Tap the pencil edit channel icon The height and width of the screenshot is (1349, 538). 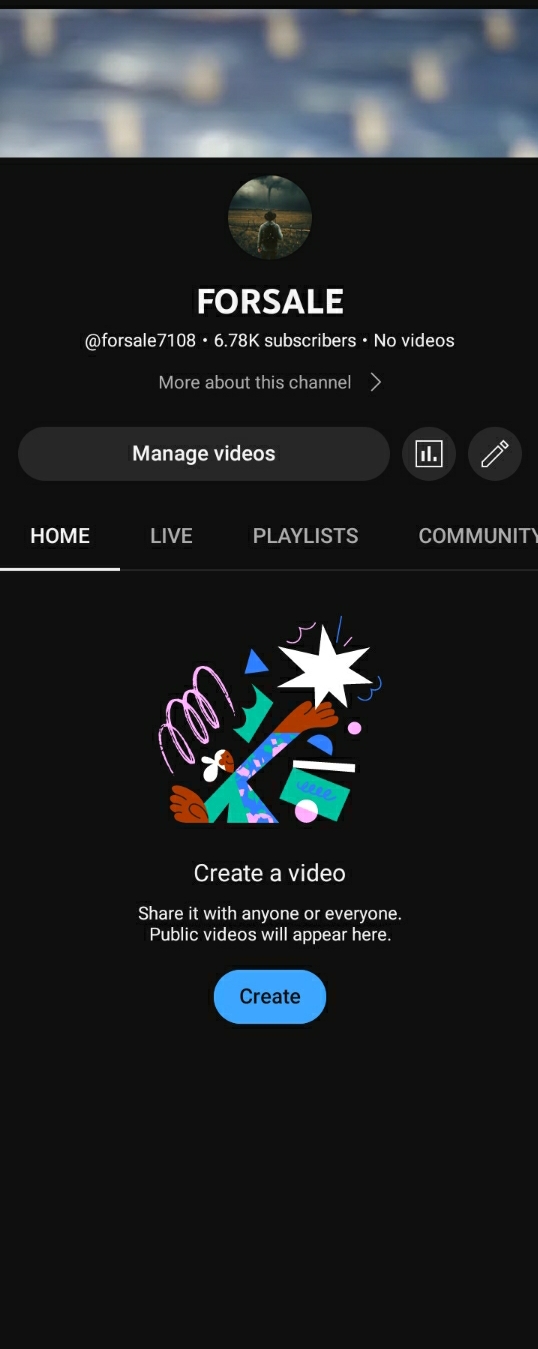(495, 454)
